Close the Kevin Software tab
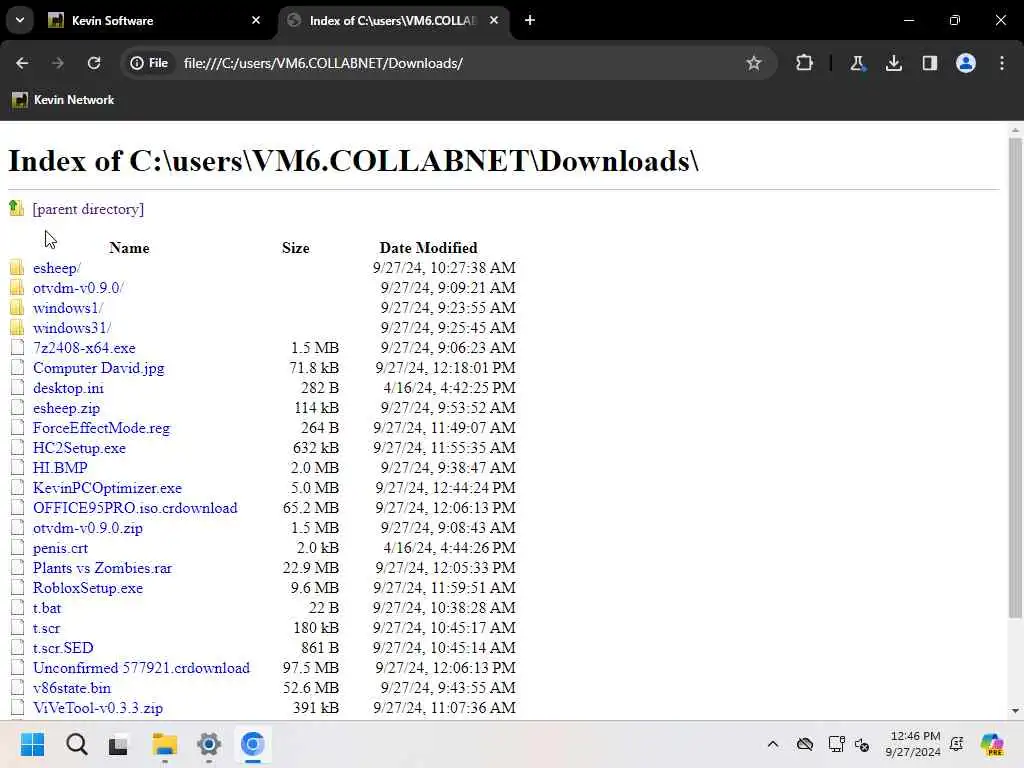Image resolution: width=1024 pixels, height=768 pixels. pos(256,20)
